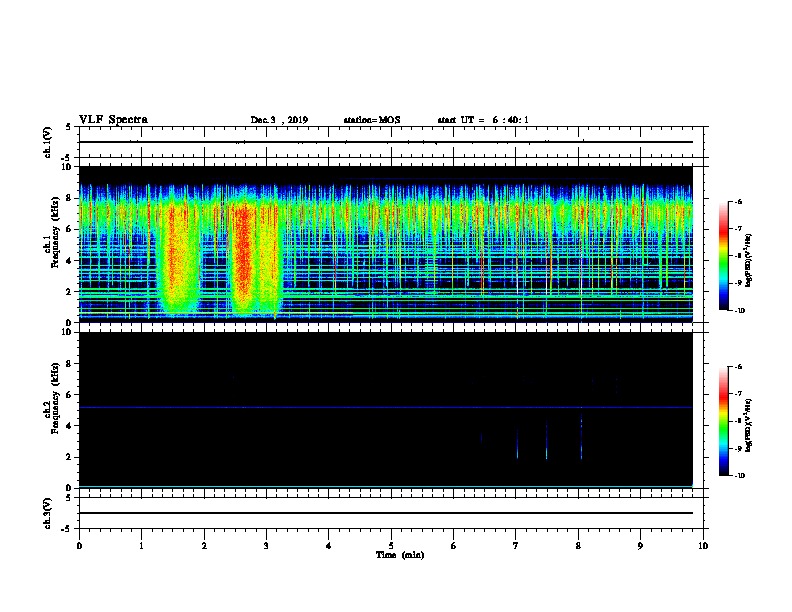792x612 pixels.
Task: Click the red ch.1 burst near 2.7 min
Action: (244, 255)
